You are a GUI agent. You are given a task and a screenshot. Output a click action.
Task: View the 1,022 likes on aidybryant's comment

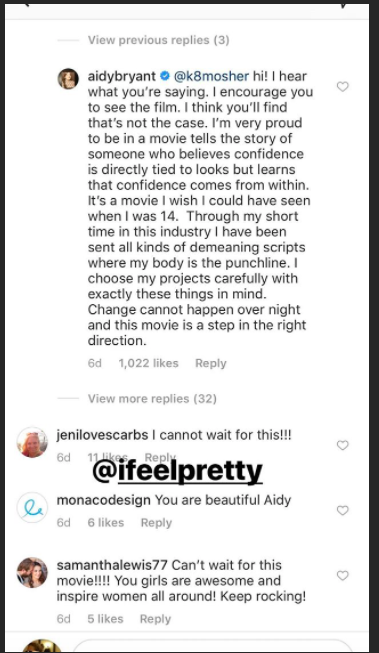(148, 363)
